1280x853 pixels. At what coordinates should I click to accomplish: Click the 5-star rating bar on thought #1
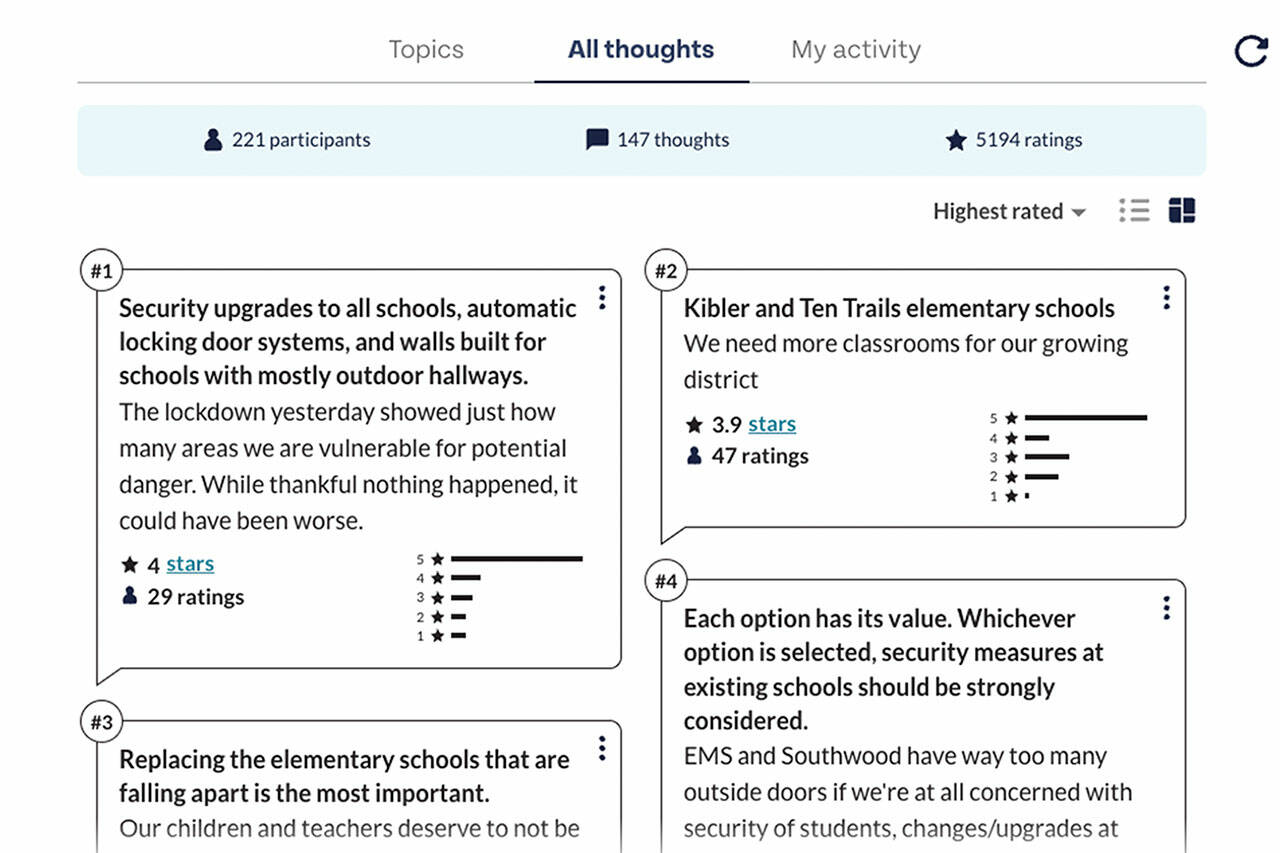tap(515, 559)
